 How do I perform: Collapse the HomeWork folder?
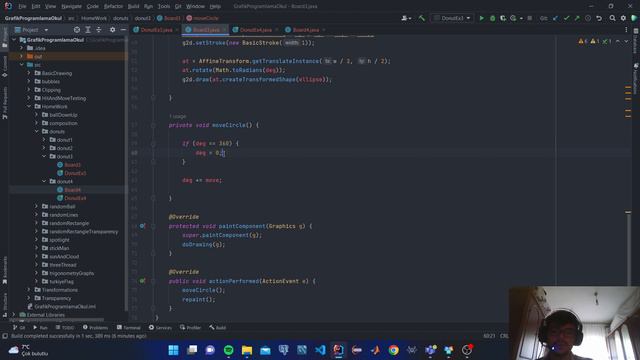point(29,107)
